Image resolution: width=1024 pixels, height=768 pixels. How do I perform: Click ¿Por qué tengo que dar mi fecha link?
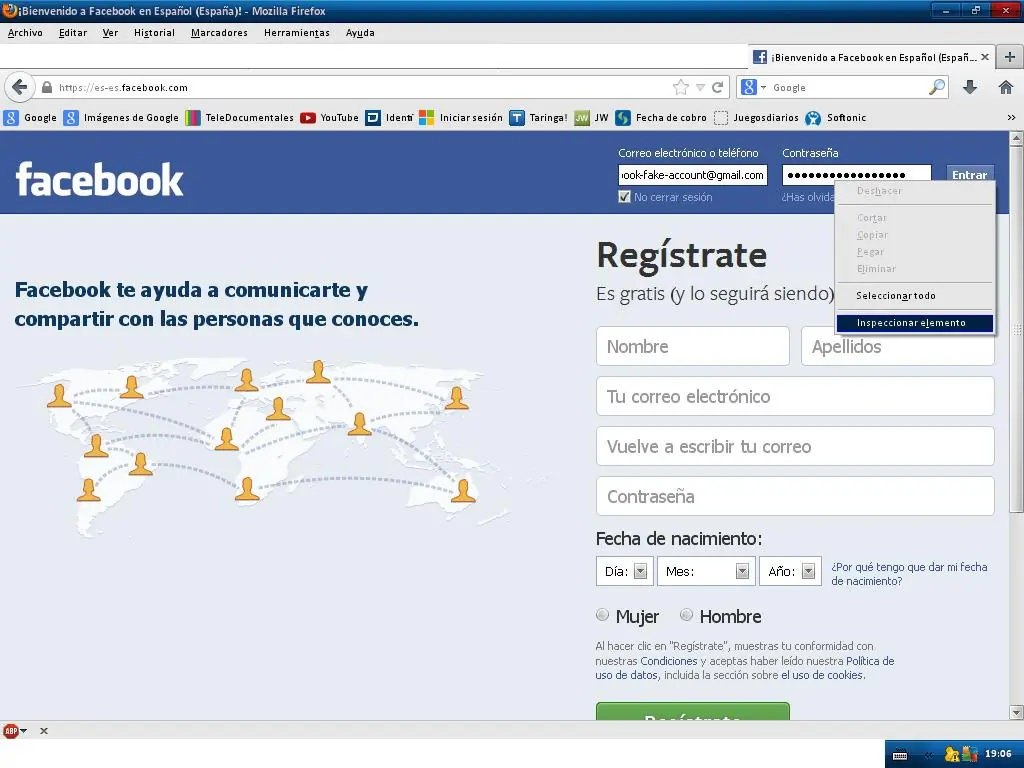coord(909,574)
